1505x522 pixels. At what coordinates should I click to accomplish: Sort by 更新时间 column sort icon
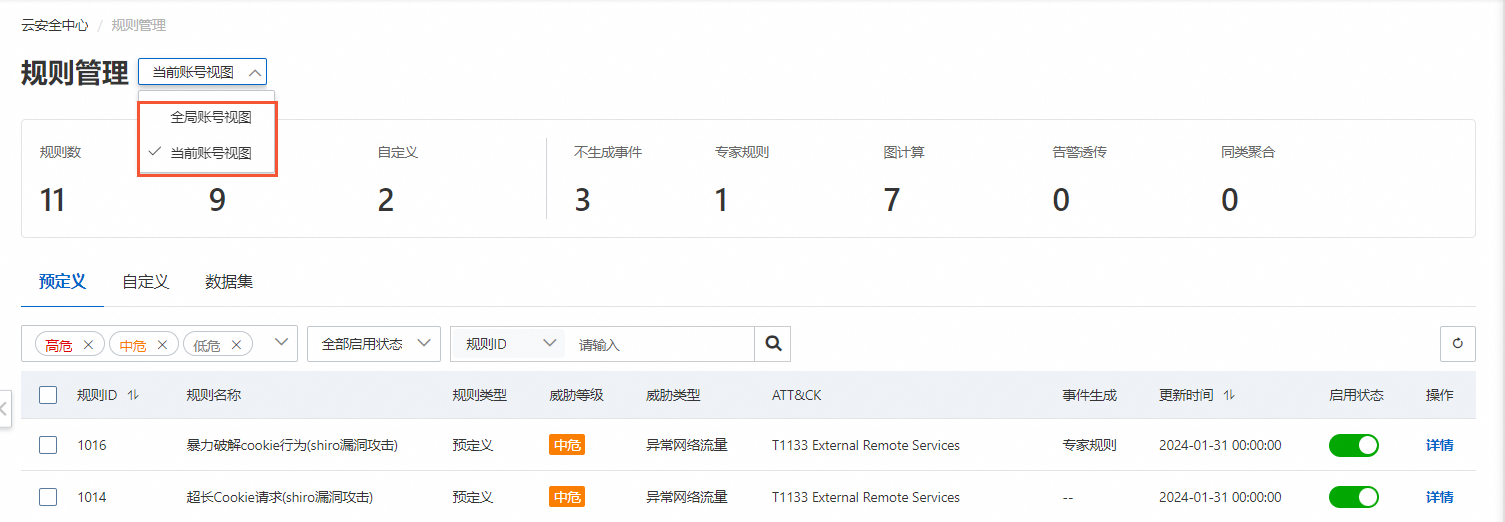(1229, 395)
